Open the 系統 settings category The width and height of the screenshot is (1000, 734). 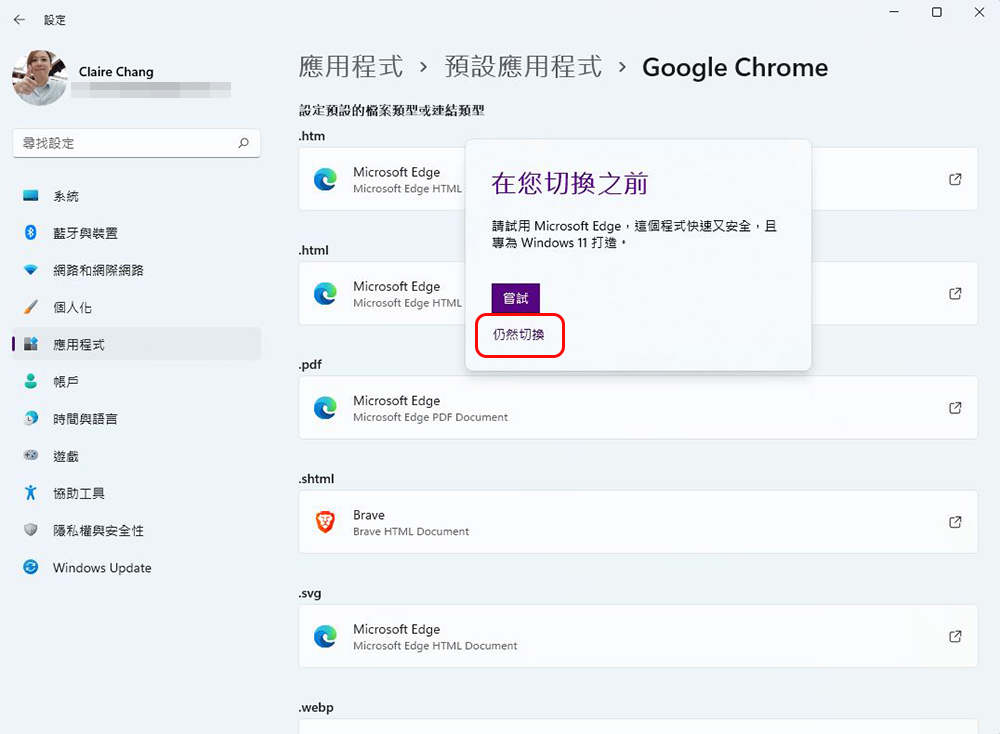click(136, 196)
